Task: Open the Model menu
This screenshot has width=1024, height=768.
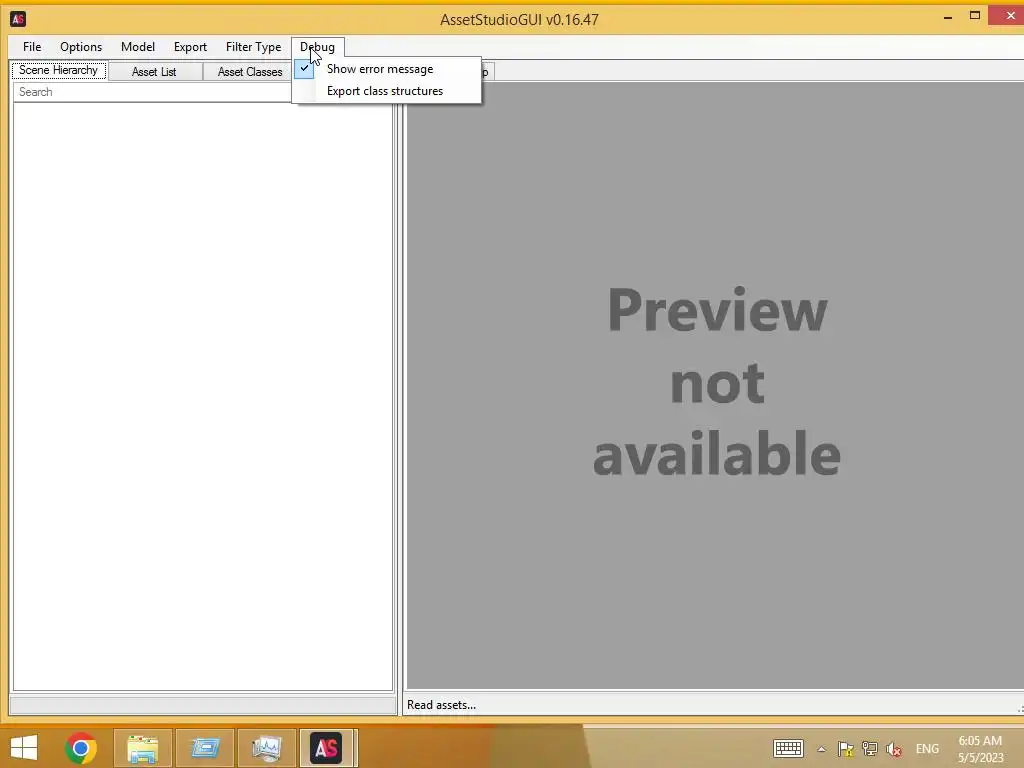Action: 138,47
